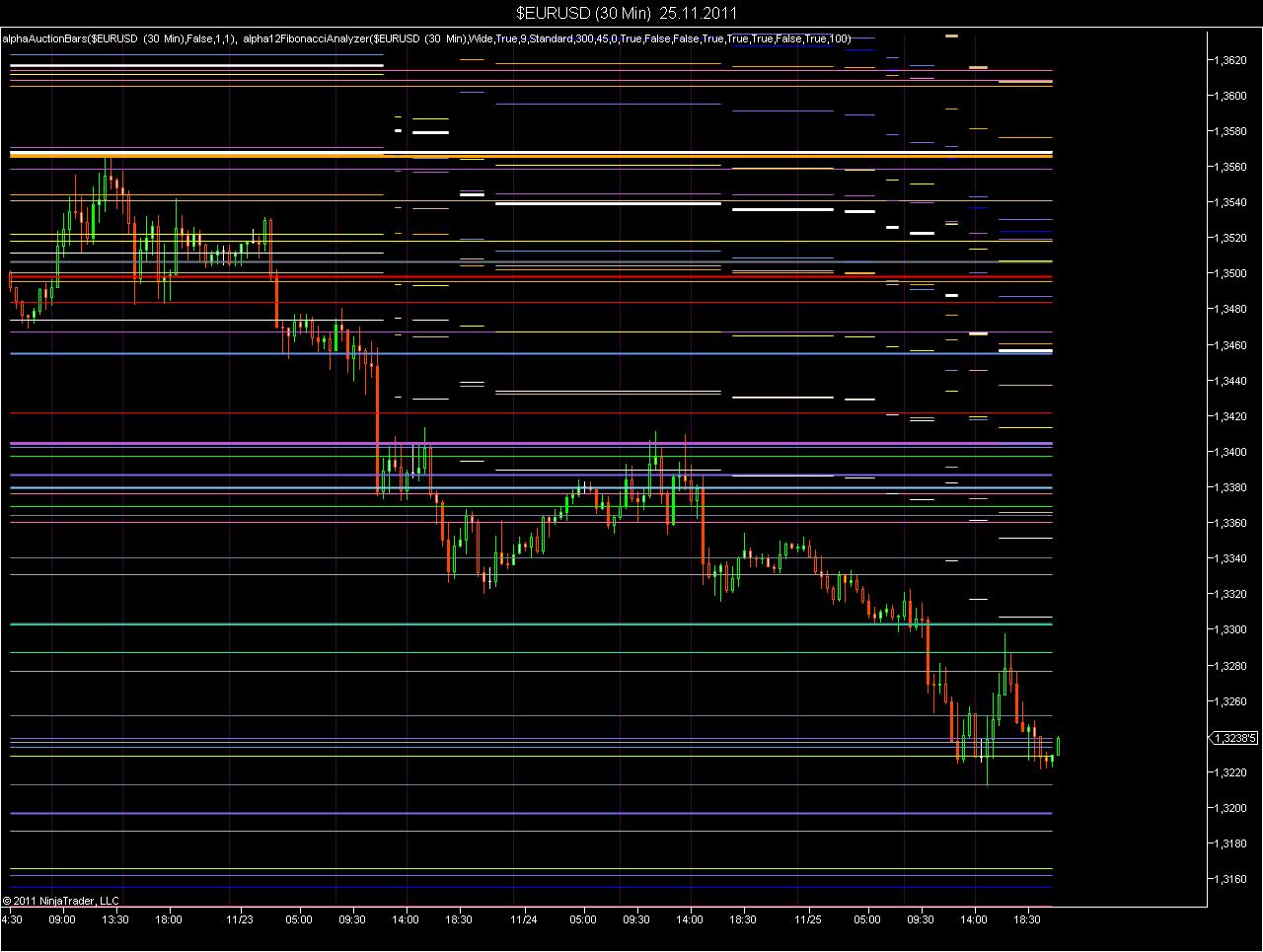
Task: Click the 1,3620 price axis label
Action: tap(1230, 60)
